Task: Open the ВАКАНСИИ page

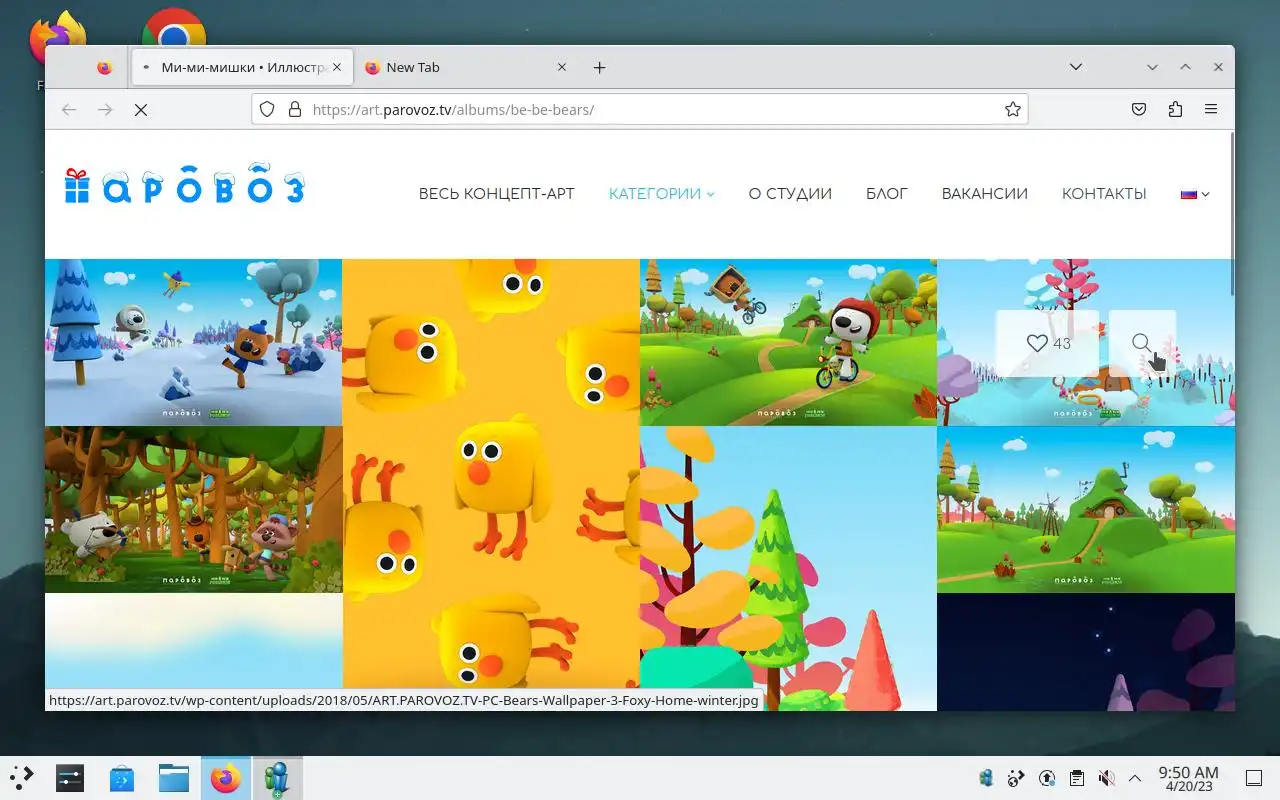Action: 984,194
